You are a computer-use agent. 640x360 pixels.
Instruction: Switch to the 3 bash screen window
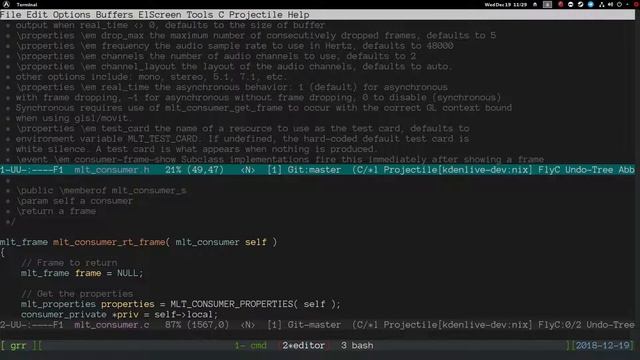[x=357, y=346]
